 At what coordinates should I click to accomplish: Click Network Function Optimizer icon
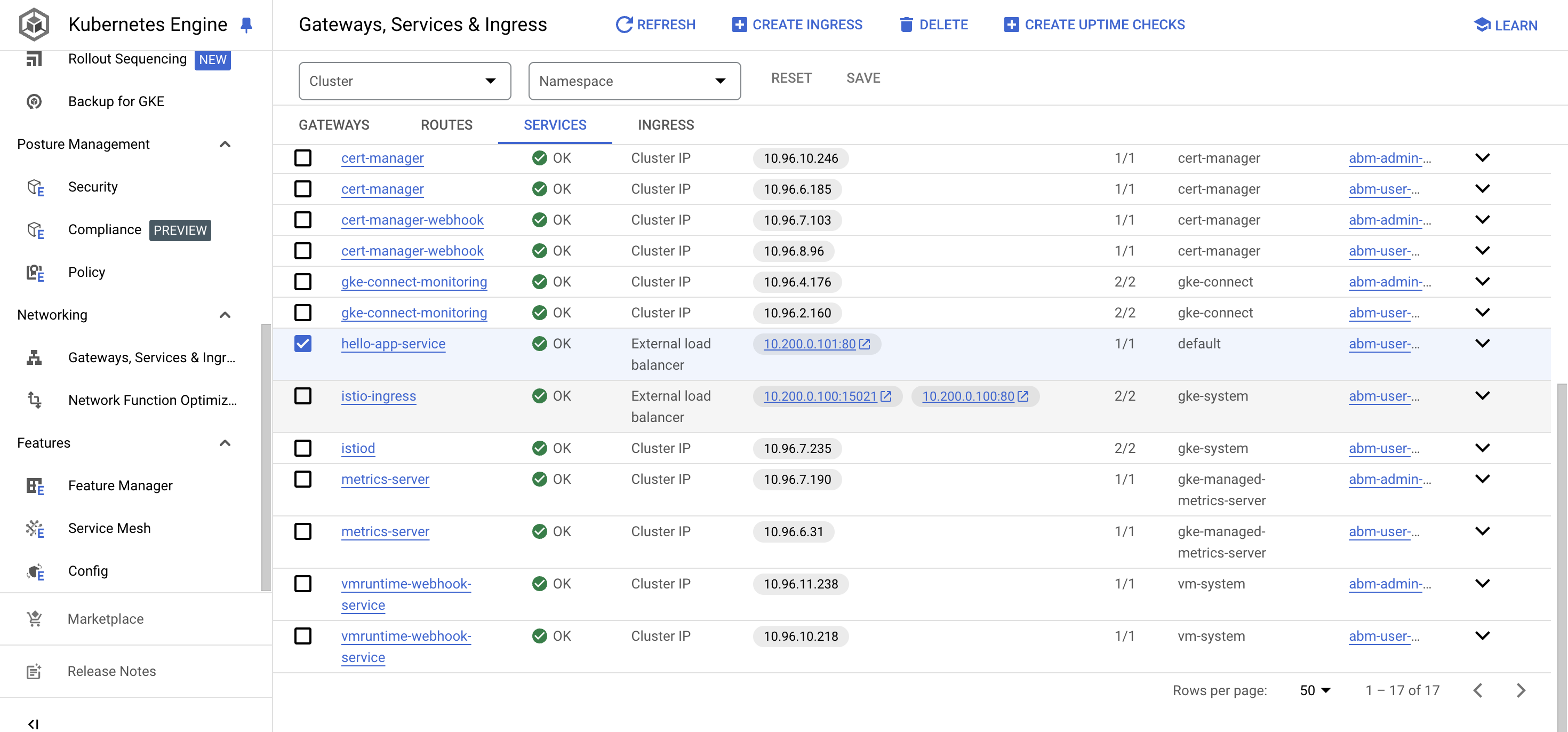pos(34,400)
